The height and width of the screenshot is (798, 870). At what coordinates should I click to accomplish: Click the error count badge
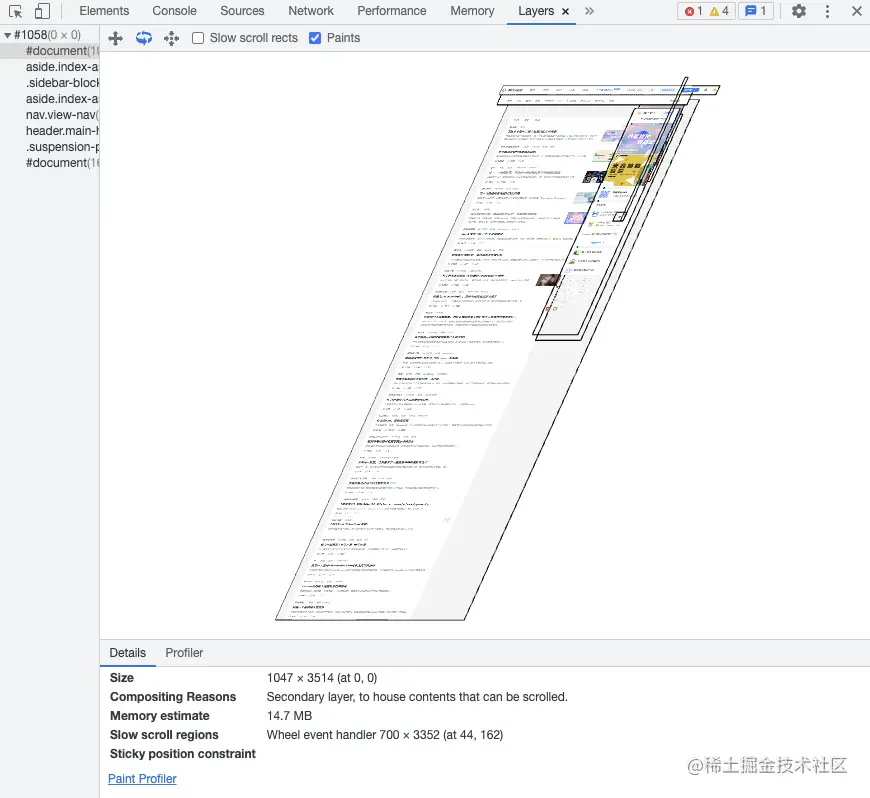tap(693, 11)
